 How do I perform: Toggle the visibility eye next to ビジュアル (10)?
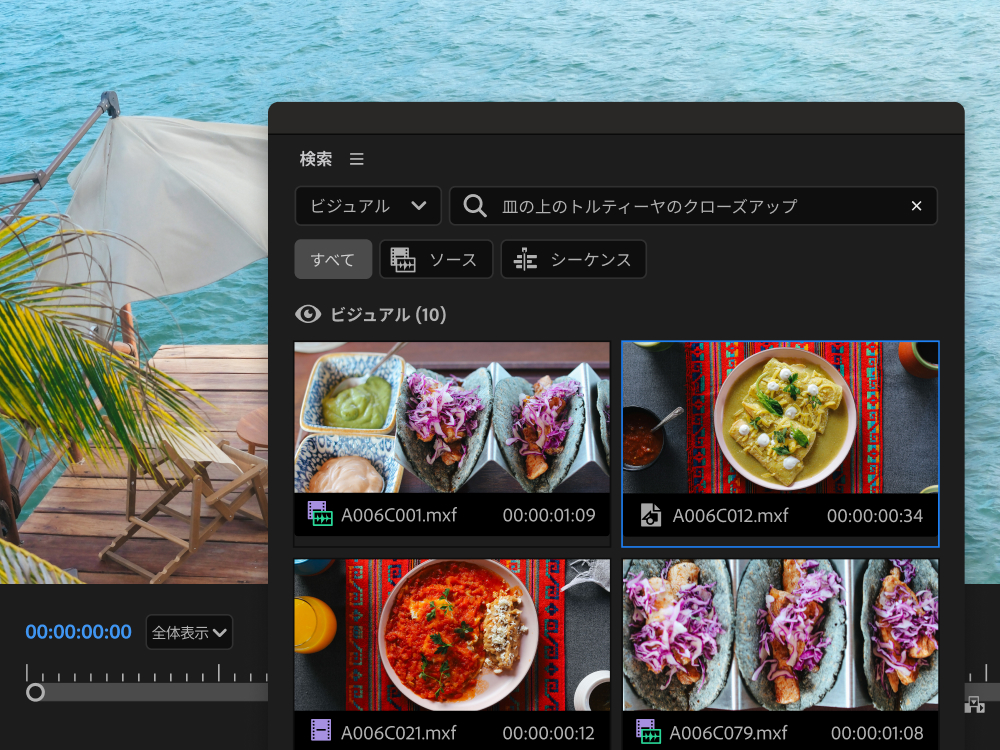(x=306, y=314)
